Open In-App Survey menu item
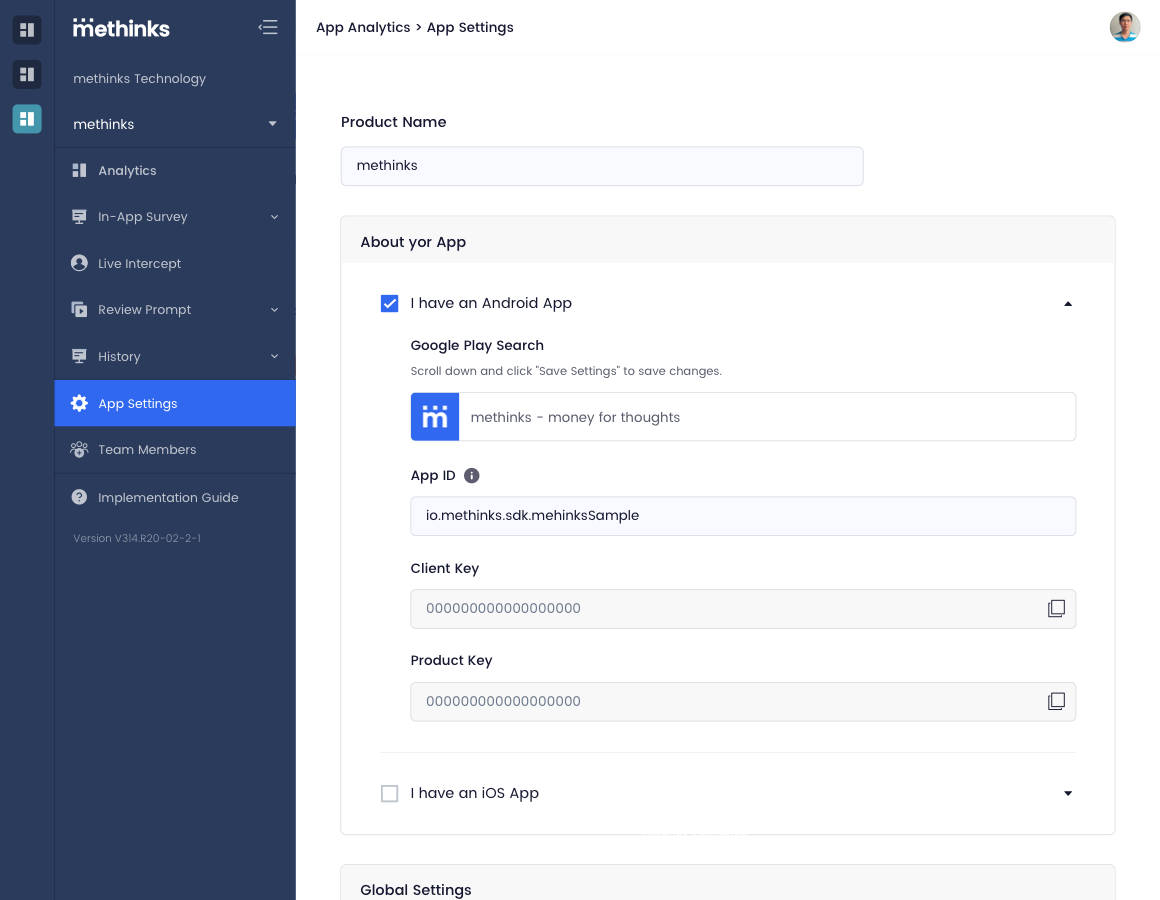 (x=175, y=217)
